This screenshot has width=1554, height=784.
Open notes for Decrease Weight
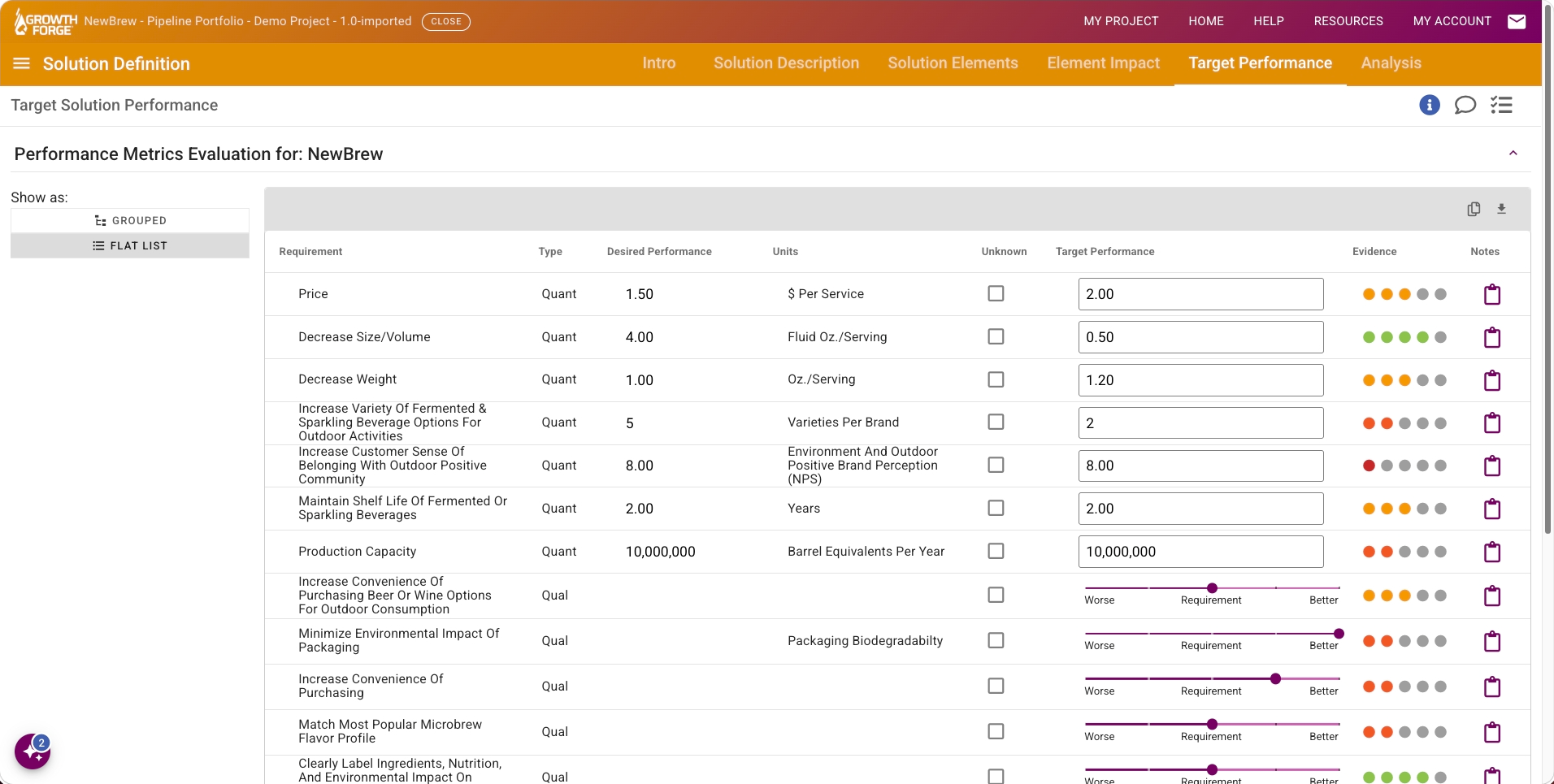(1492, 380)
